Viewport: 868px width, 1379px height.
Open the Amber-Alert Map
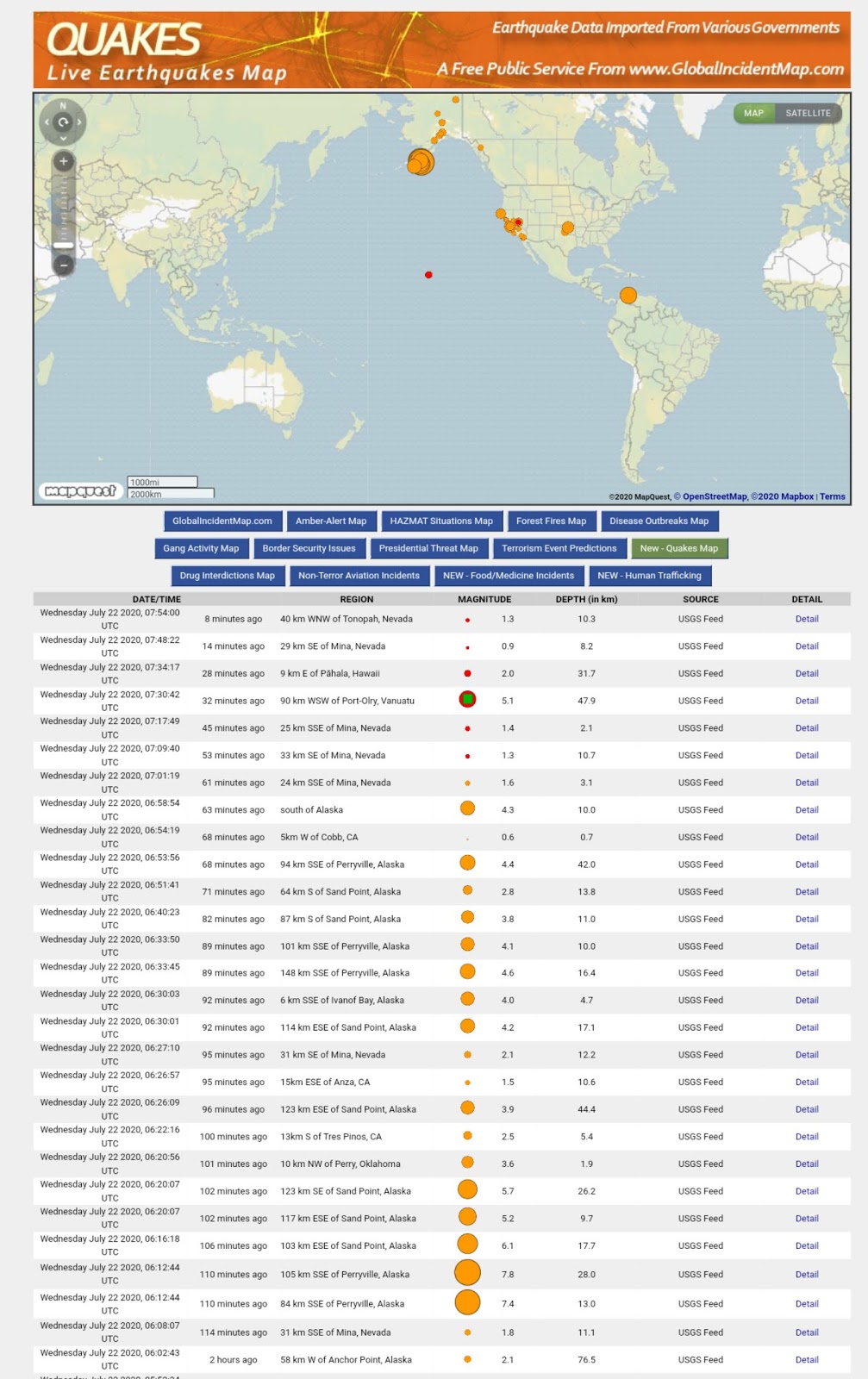click(x=331, y=521)
